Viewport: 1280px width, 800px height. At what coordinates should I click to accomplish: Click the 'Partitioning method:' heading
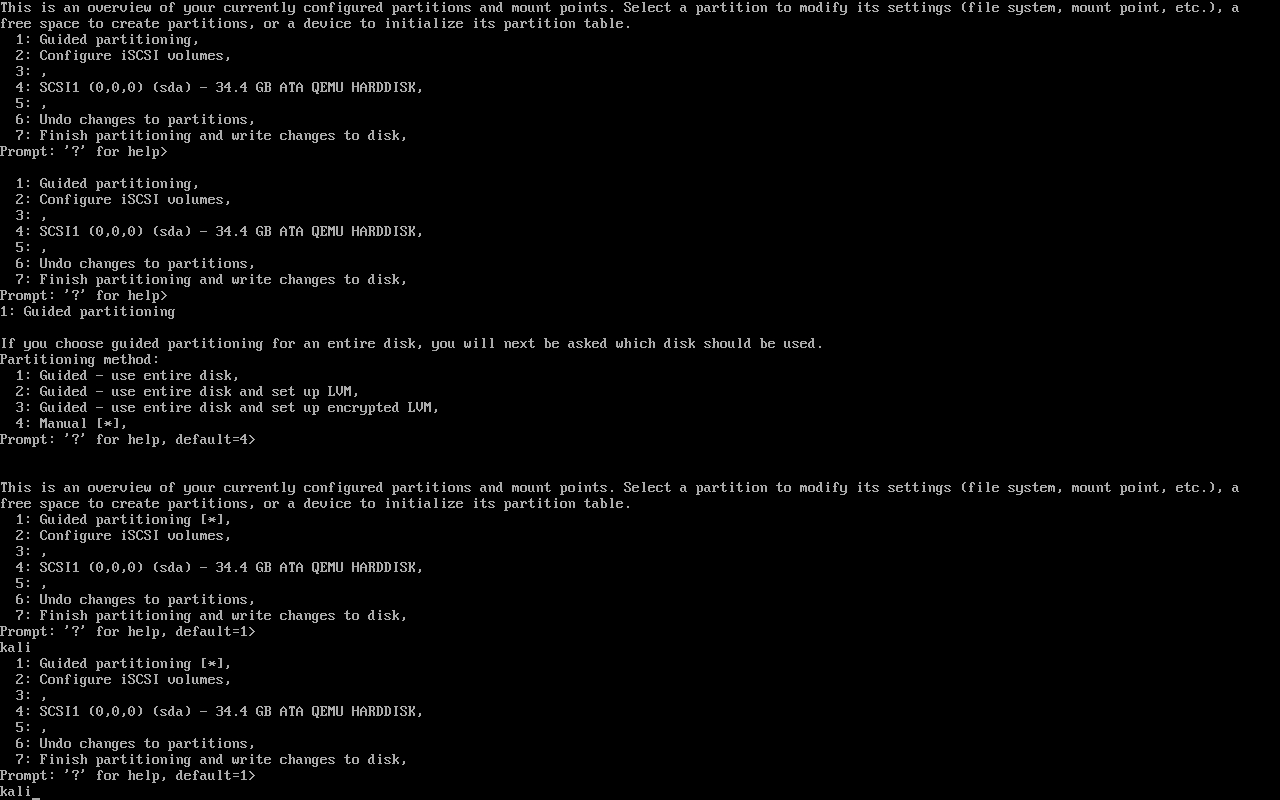pyautogui.click(x=80, y=359)
